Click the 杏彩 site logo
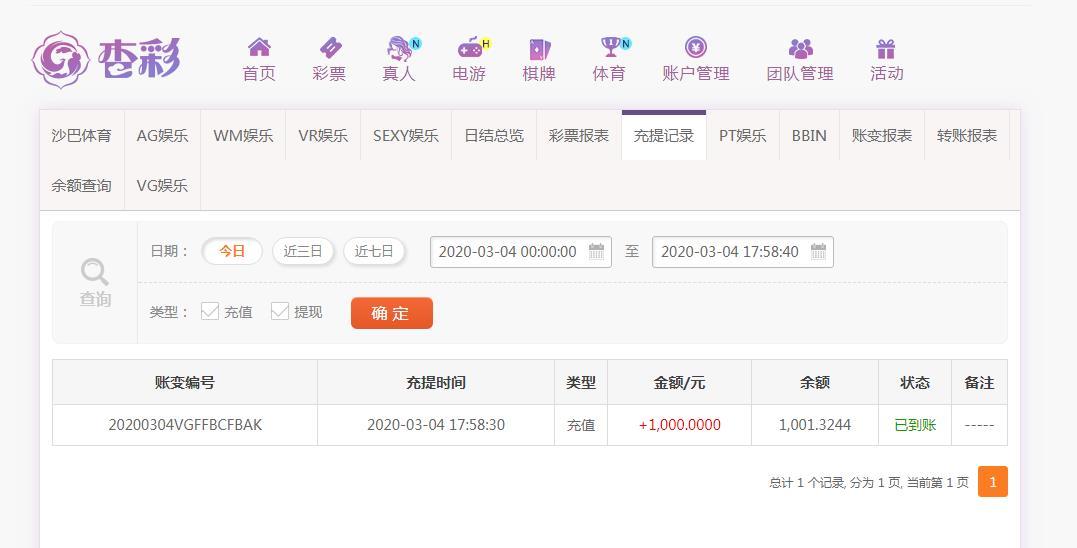 [106, 60]
